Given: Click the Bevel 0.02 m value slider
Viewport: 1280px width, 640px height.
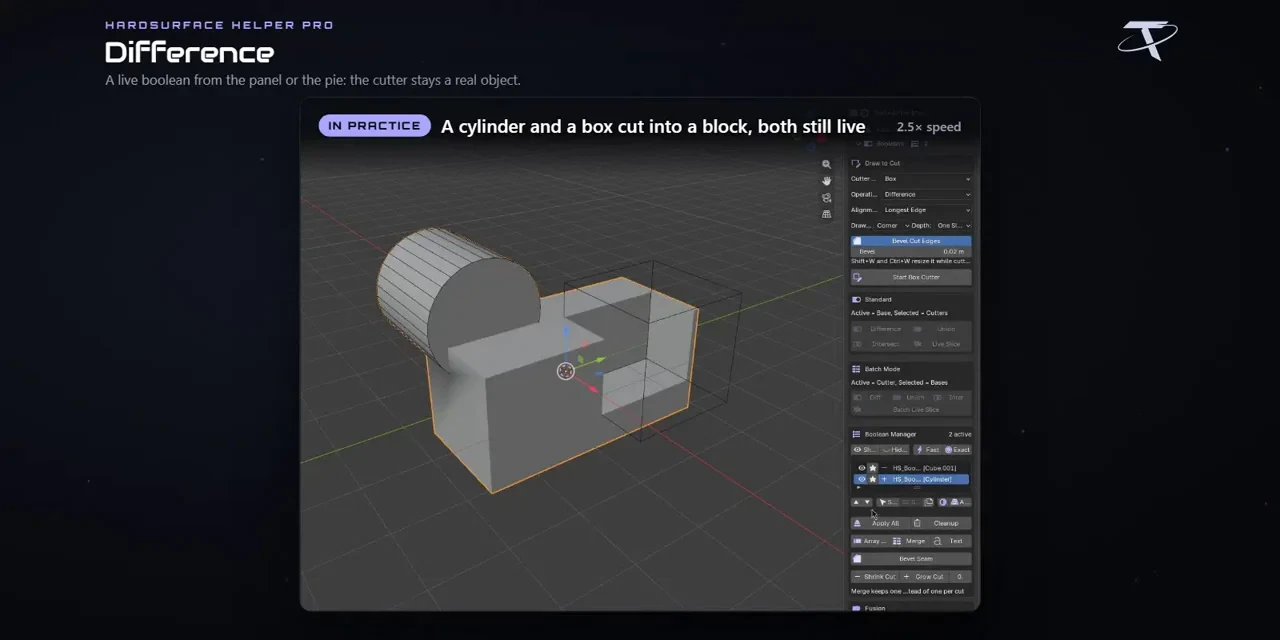Looking at the screenshot, I should [x=910, y=252].
